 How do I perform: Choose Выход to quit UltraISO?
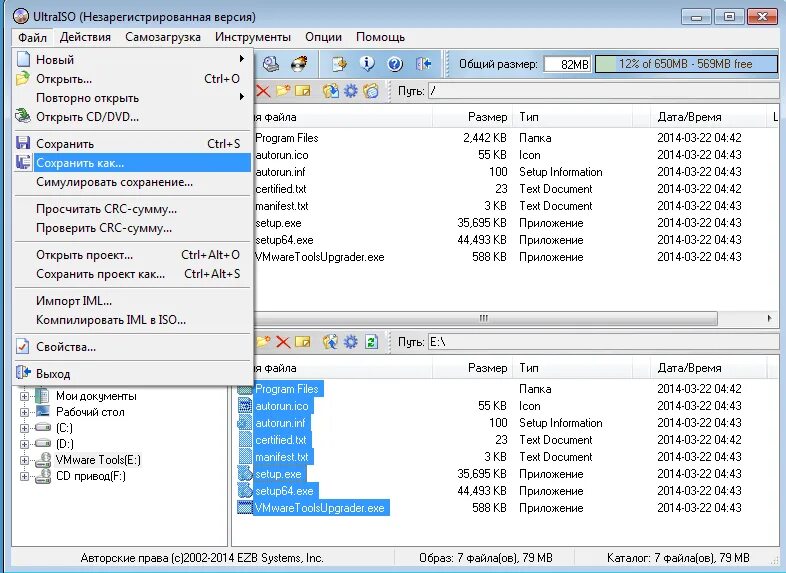[x=132, y=374]
